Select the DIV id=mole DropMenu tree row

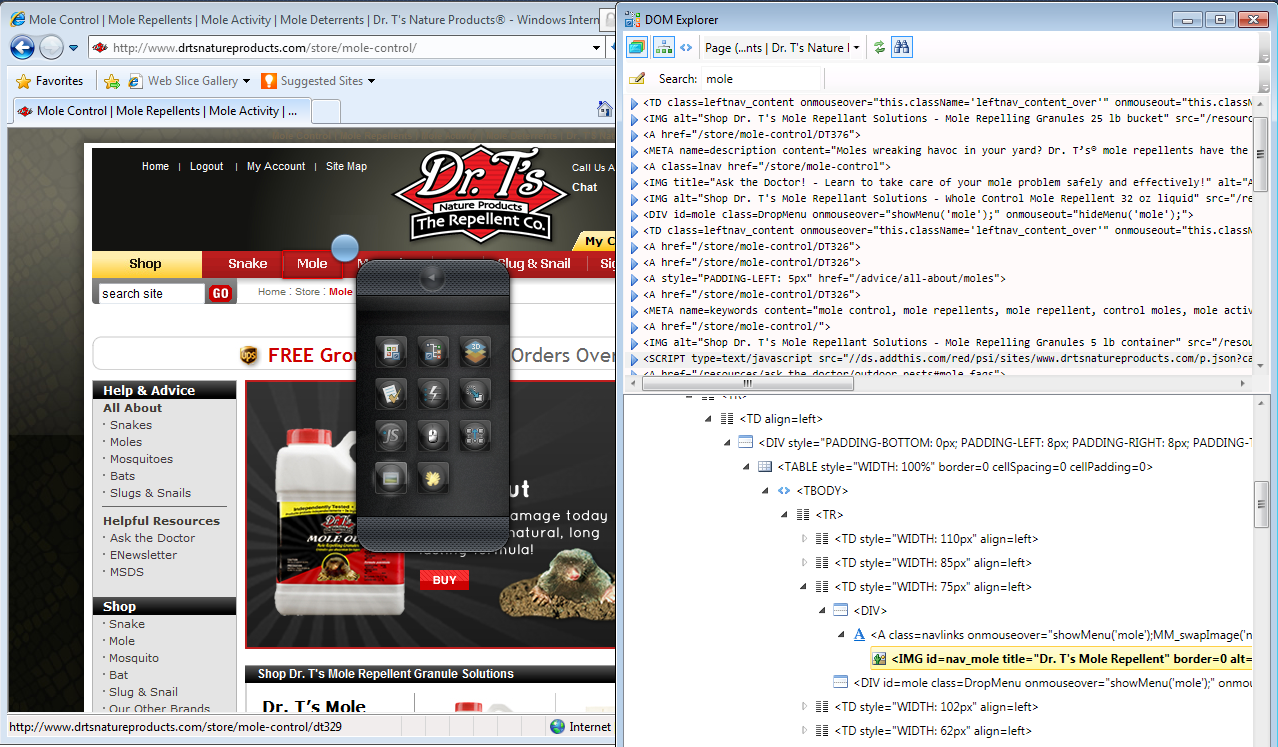(1042, 683)
